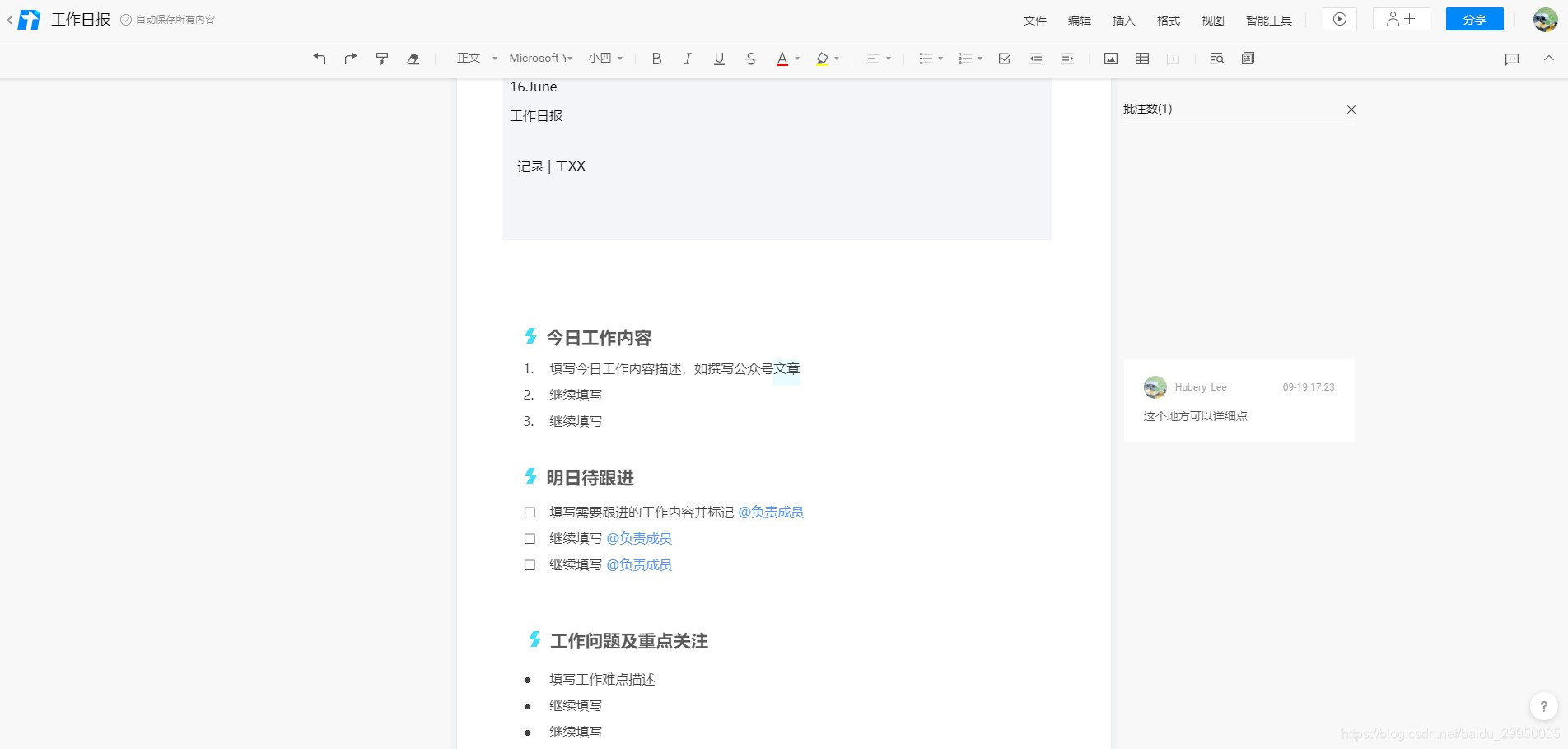Click the 工作日报 document title
The height and width of the screenshot is (749, 1568).
(x=81, y=20)
